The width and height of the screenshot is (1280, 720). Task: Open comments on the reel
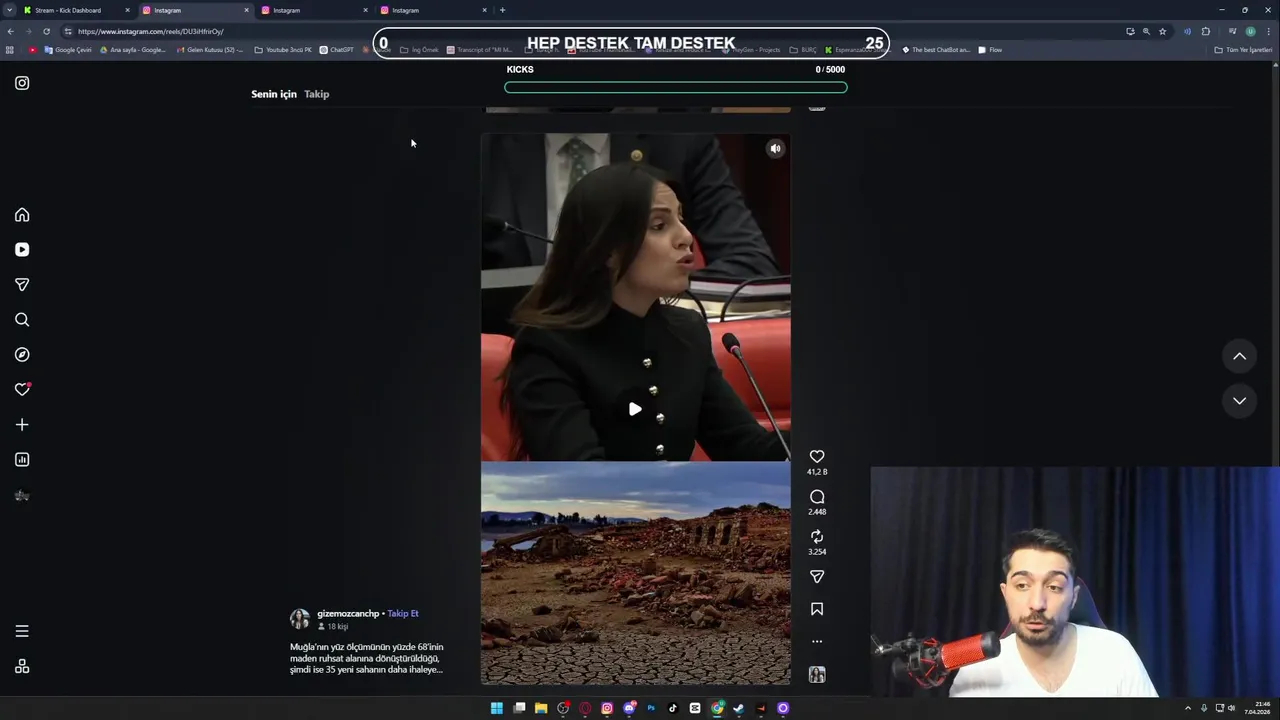817,497
